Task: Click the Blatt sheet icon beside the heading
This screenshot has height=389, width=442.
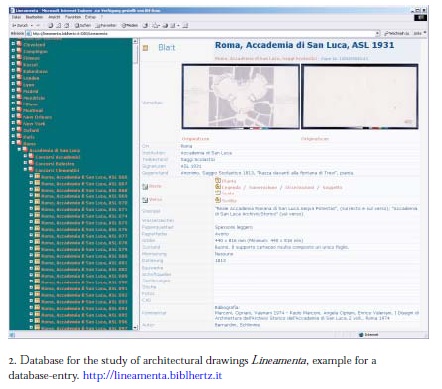Action: pyautogui.click(x=145, y=48)
